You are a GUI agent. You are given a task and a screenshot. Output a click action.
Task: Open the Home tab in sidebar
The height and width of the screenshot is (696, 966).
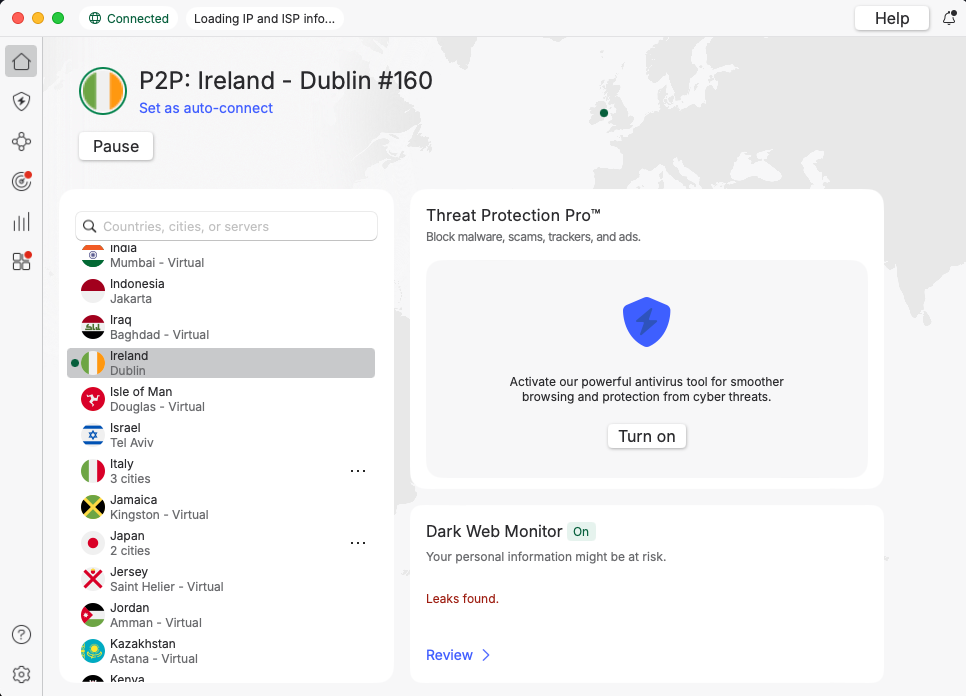click(x=21, y=61)
